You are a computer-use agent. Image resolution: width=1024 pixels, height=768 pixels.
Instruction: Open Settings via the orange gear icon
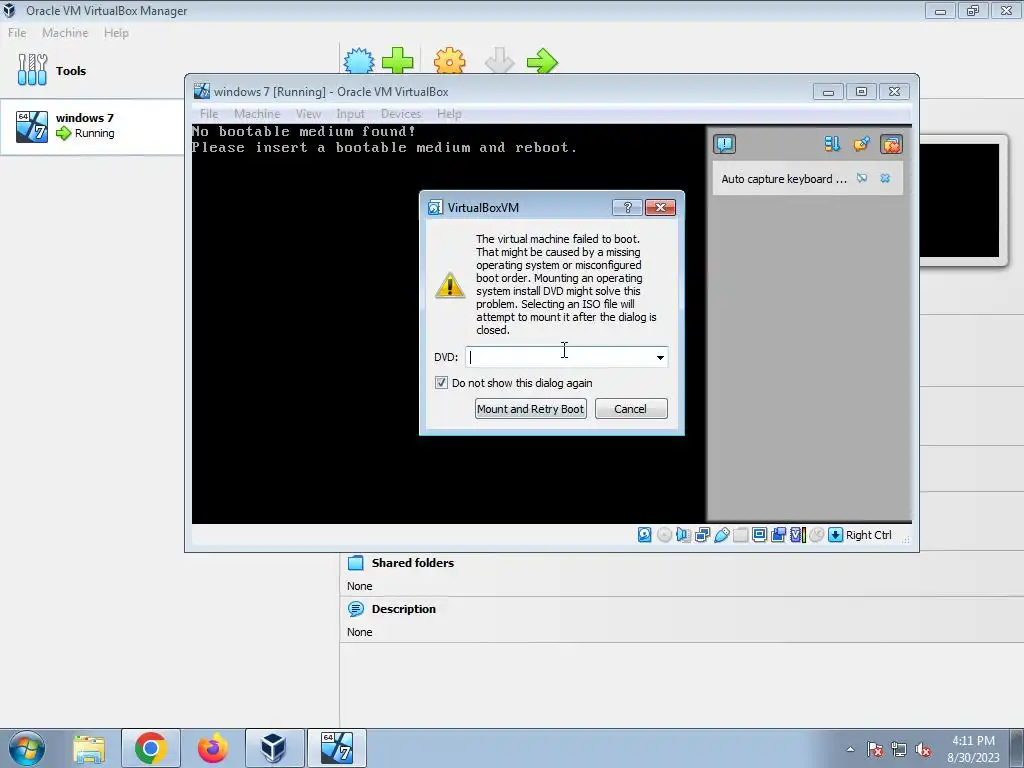(449, 61)
